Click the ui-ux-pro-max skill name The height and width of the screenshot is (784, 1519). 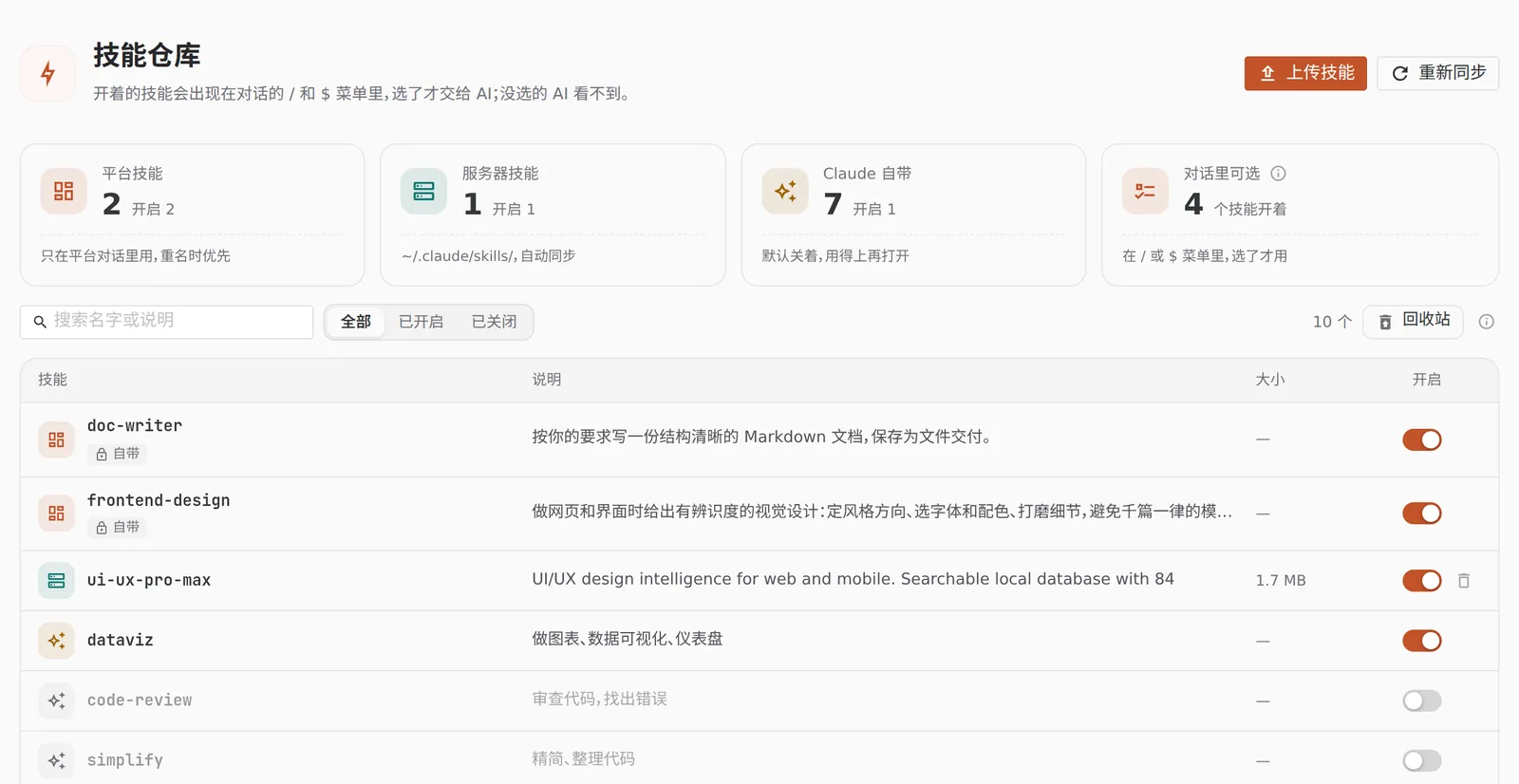click(149, 580)
